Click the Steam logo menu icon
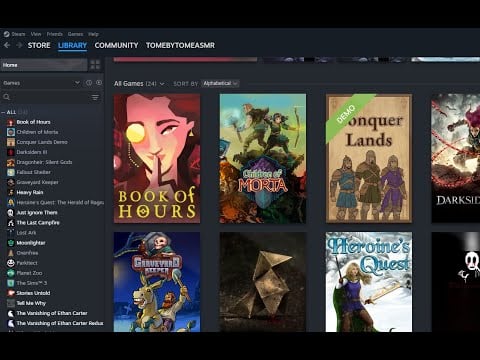Image resolution: width=480 pixels, height=360 pixels. pyautogui.click(x=6, y=34)
